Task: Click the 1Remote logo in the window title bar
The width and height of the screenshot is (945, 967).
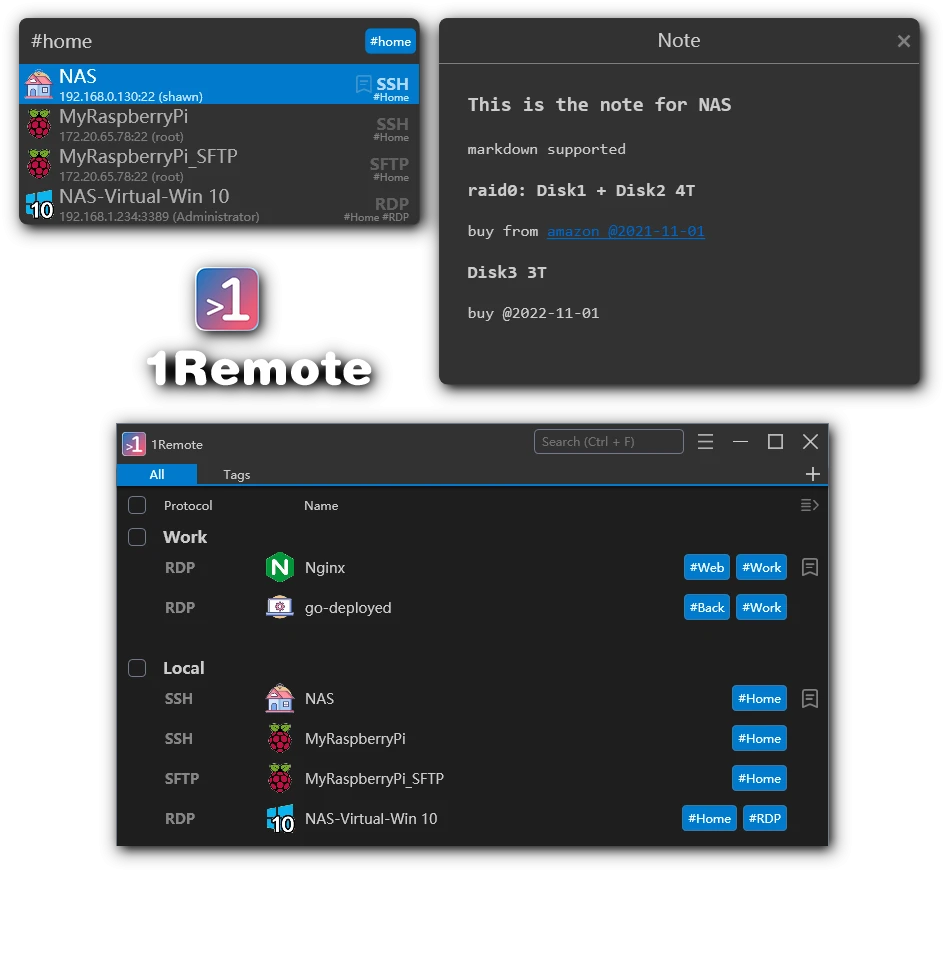Action: coord(134,444)
